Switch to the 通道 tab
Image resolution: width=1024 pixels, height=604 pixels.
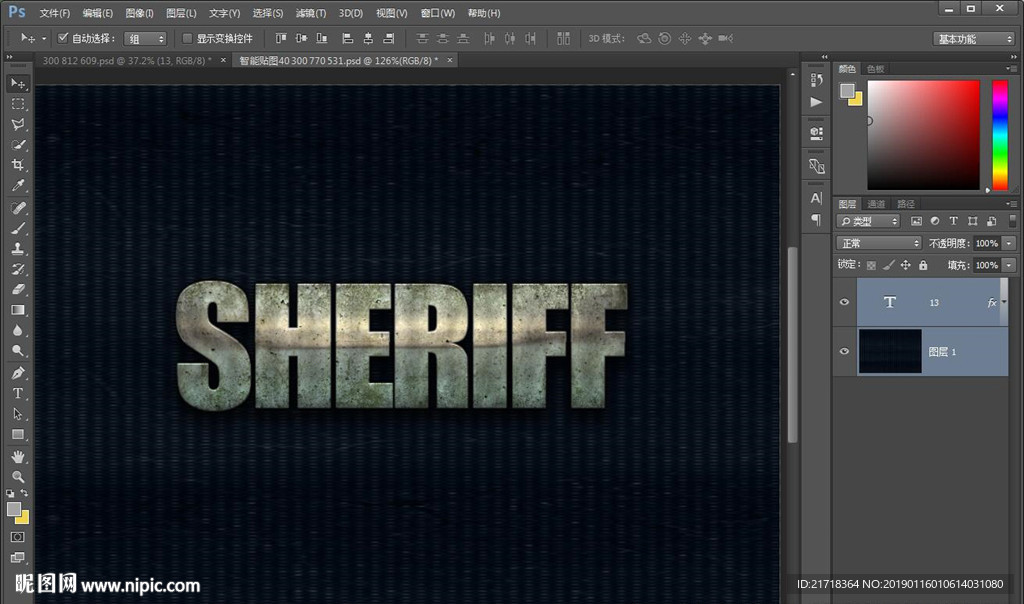[876, 204]
